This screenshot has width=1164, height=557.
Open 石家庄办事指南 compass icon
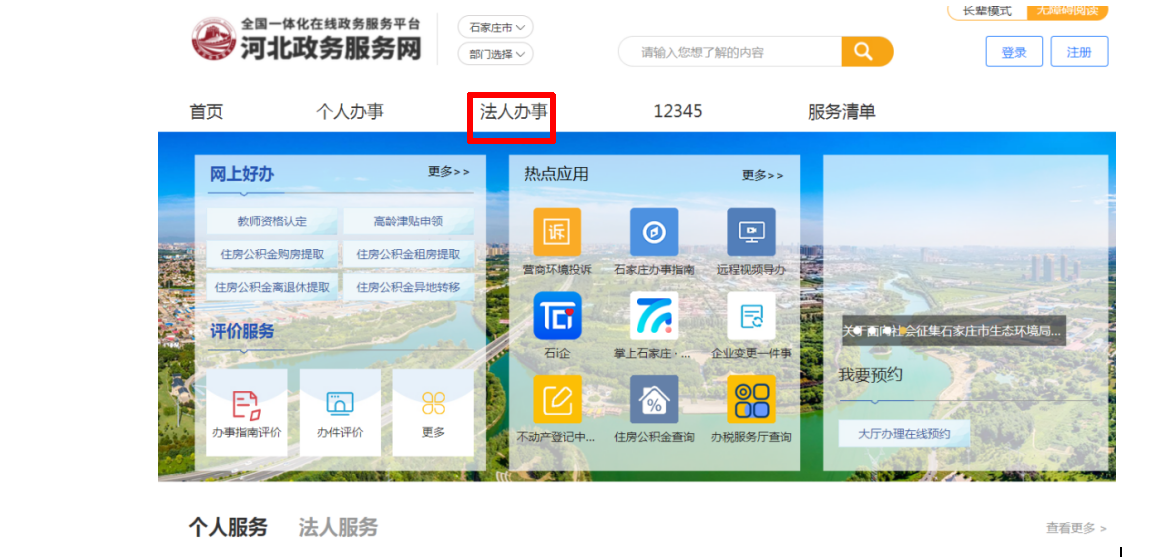(x=654, y=232)
